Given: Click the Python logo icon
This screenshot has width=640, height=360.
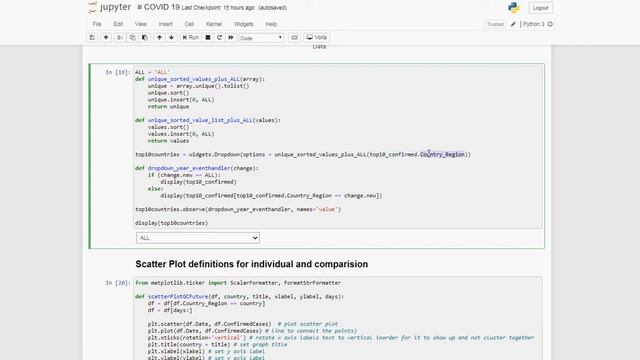Looking at the screenshot, I should pyautogui.click(x=513, y=7).
